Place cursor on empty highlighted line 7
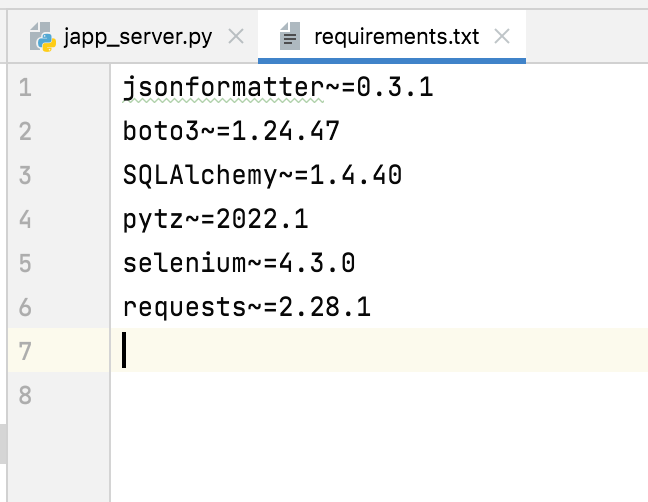The image size is (648, 502). tap(379, 350)
